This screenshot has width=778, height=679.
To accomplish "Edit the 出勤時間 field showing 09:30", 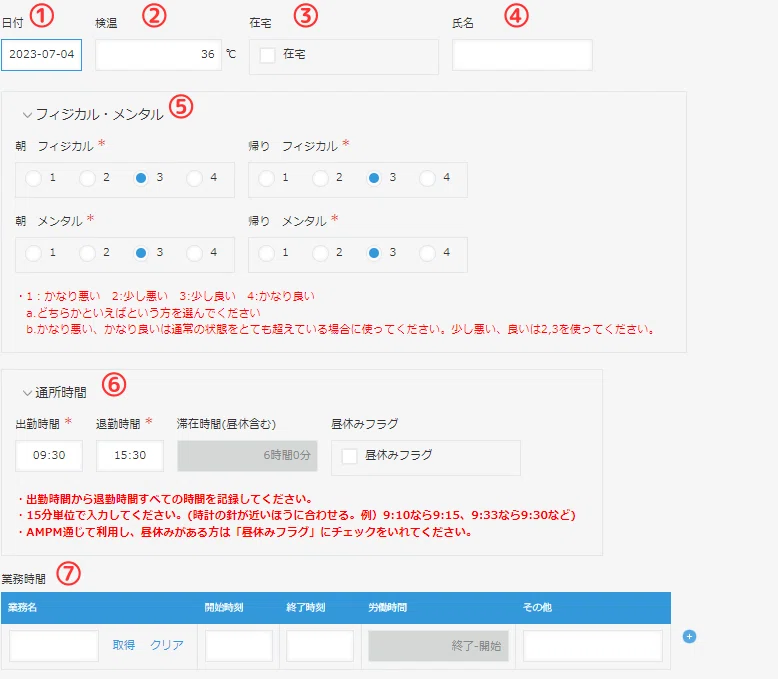I will (x=49, y=456).
